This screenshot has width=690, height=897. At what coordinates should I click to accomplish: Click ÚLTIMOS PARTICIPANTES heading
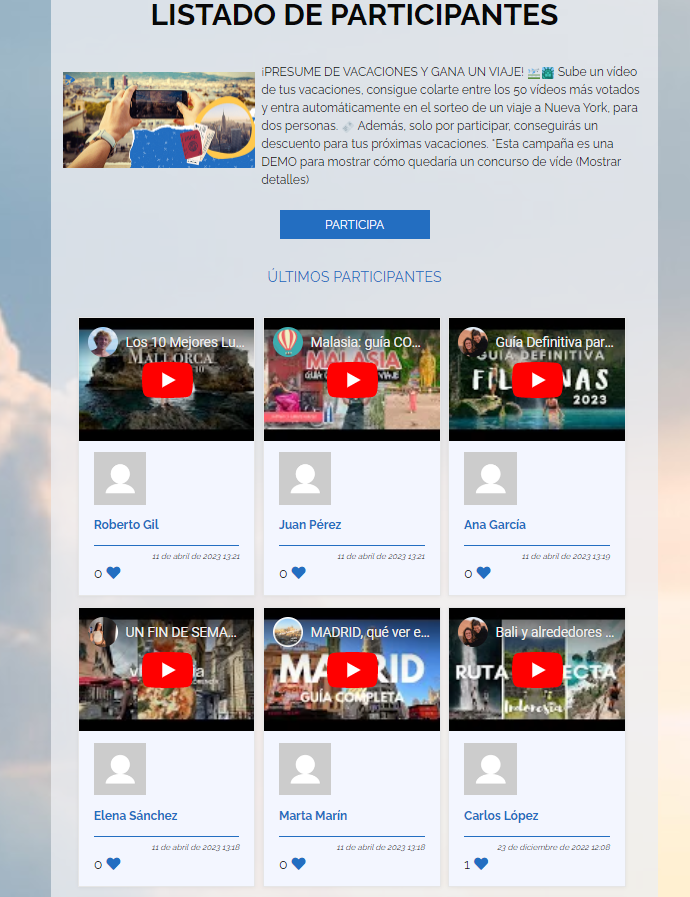click(355, 277)
